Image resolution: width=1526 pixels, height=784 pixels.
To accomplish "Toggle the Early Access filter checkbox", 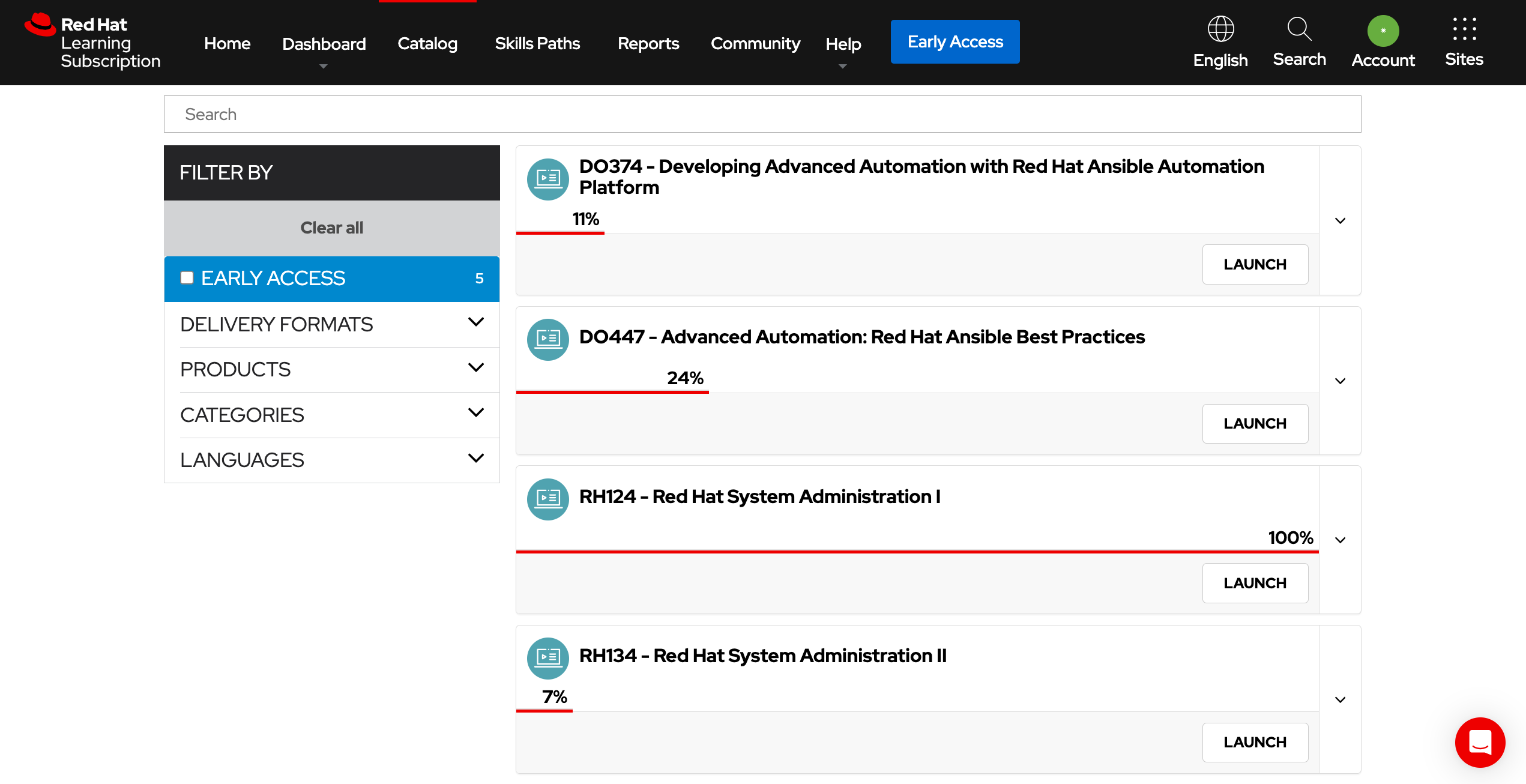I will click(x=187, y=277).
